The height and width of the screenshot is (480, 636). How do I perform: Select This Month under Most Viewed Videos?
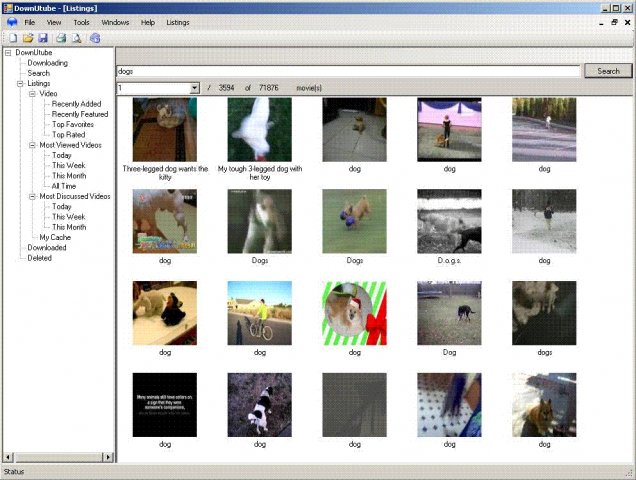(x=69, y=176)
